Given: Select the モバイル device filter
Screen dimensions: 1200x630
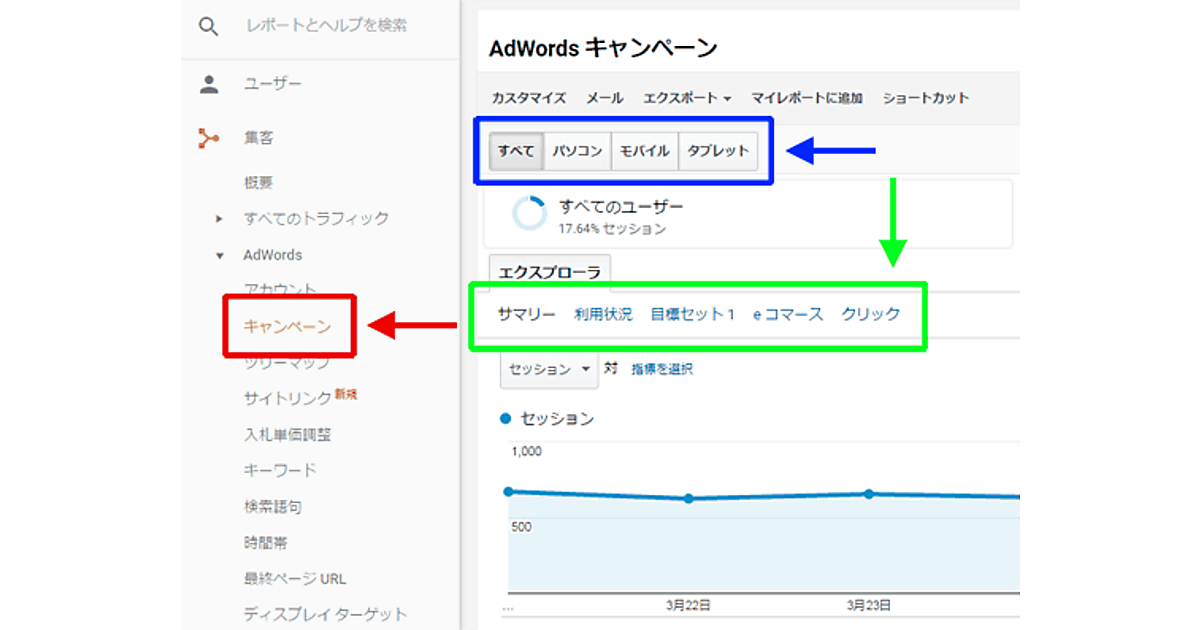Looking at the screenshot, I should click(644, 151).
